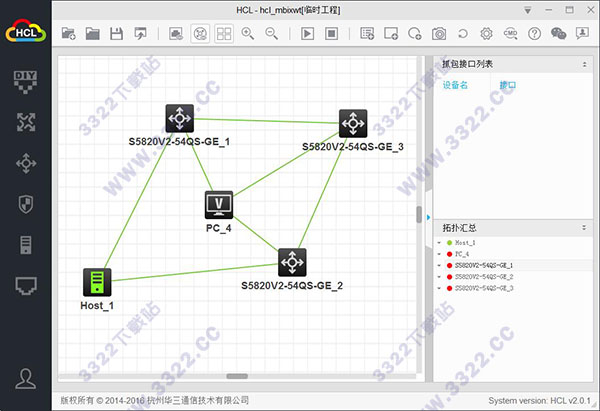Open help with the question mark icon
Viewport: 600px width, 411px height.
click(x=534, y=34)
